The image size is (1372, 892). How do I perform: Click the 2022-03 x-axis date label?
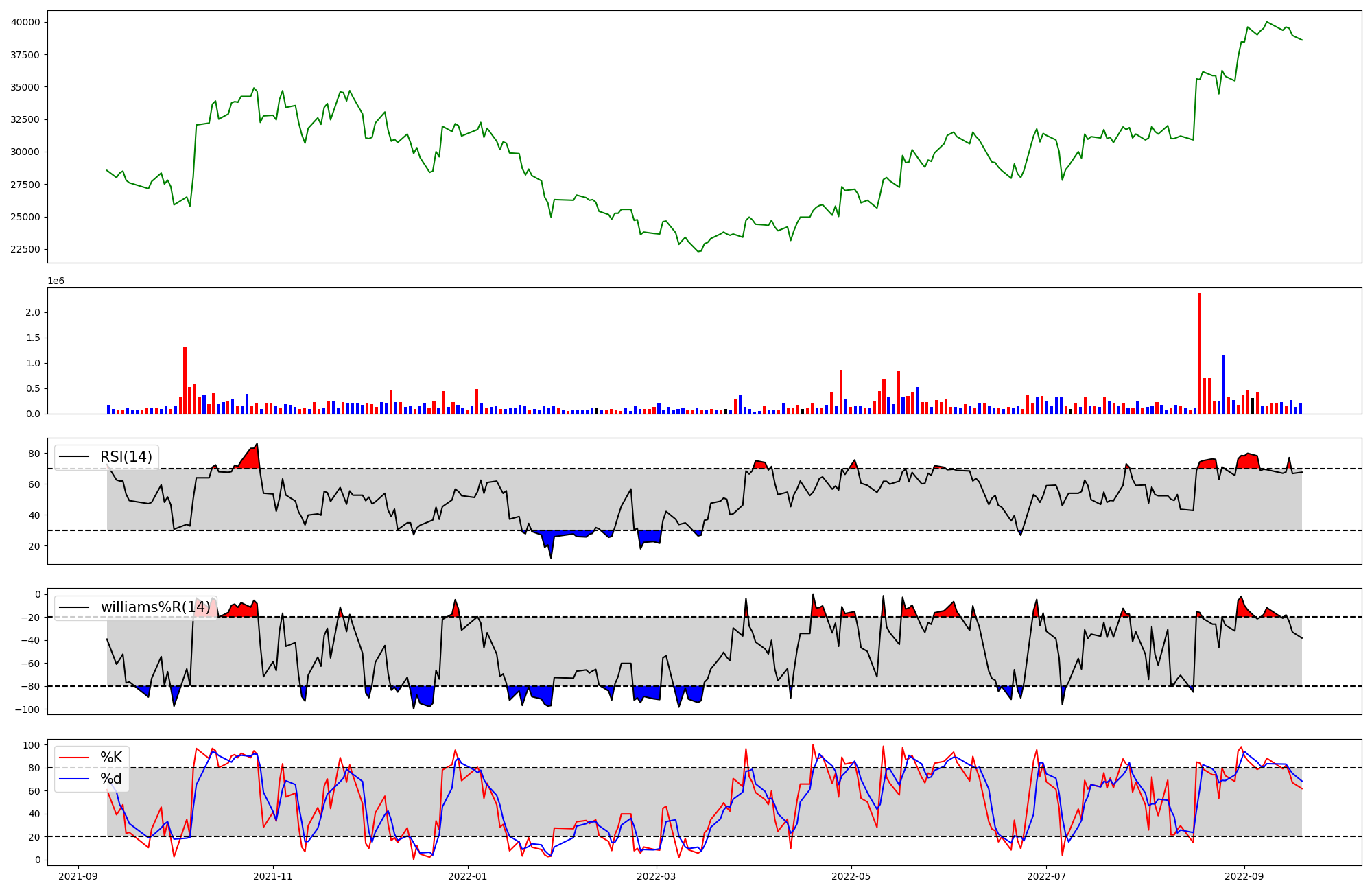657,876
